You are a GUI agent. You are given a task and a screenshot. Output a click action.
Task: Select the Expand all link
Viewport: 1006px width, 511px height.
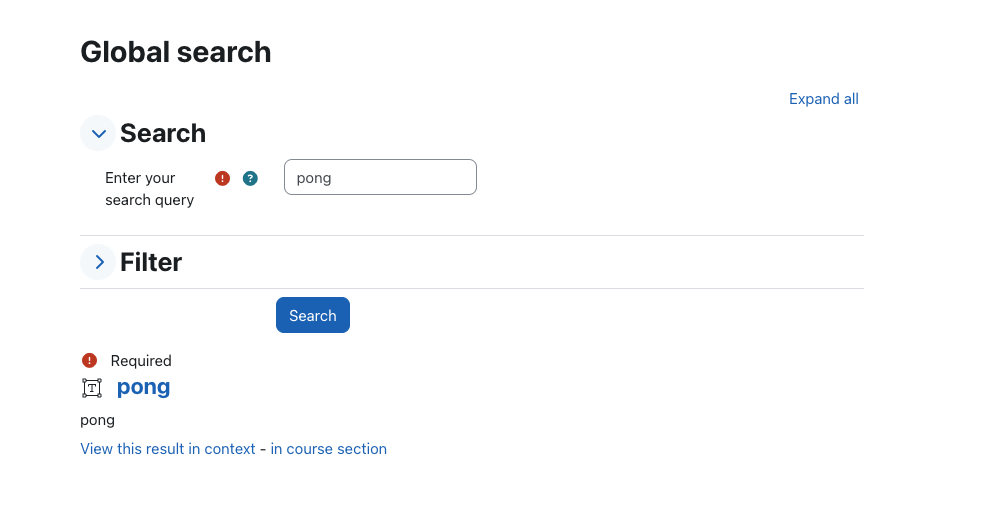pyautogui.click(x=824, y=99)
